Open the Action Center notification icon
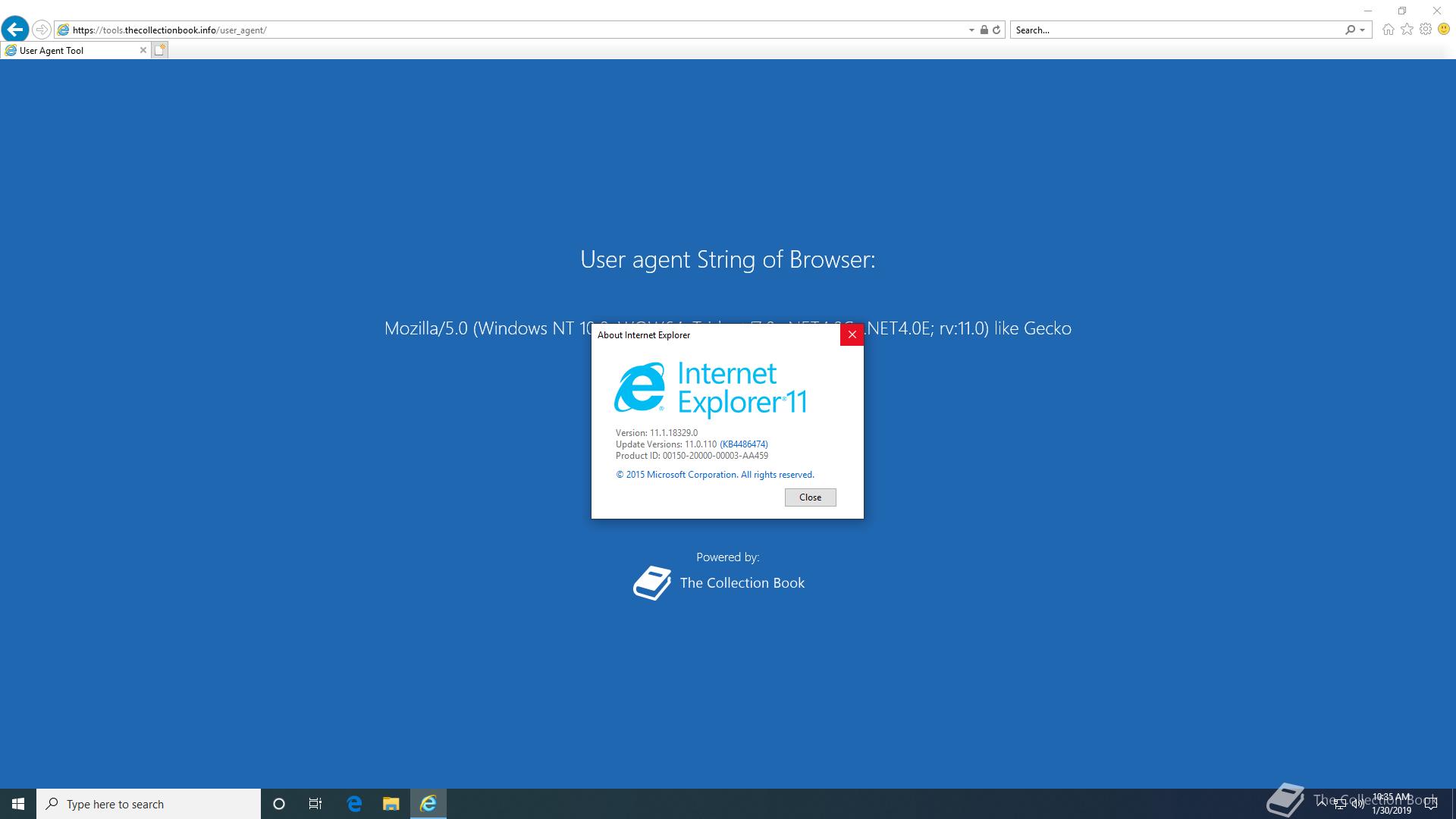Screen dimensions: 1456x819 click(x=1431, y=804)
